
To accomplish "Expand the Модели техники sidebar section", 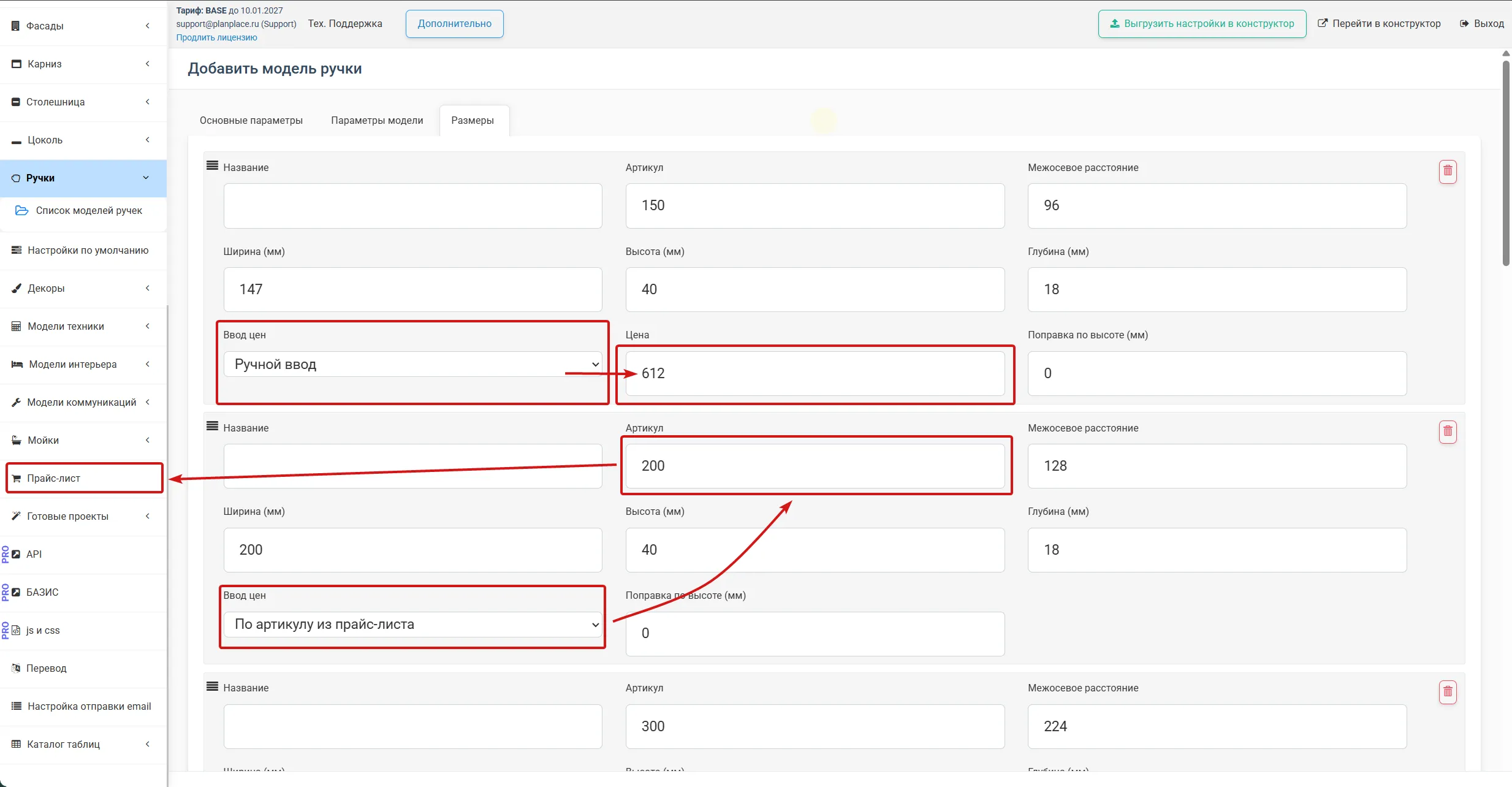I will tap(84, 326).
